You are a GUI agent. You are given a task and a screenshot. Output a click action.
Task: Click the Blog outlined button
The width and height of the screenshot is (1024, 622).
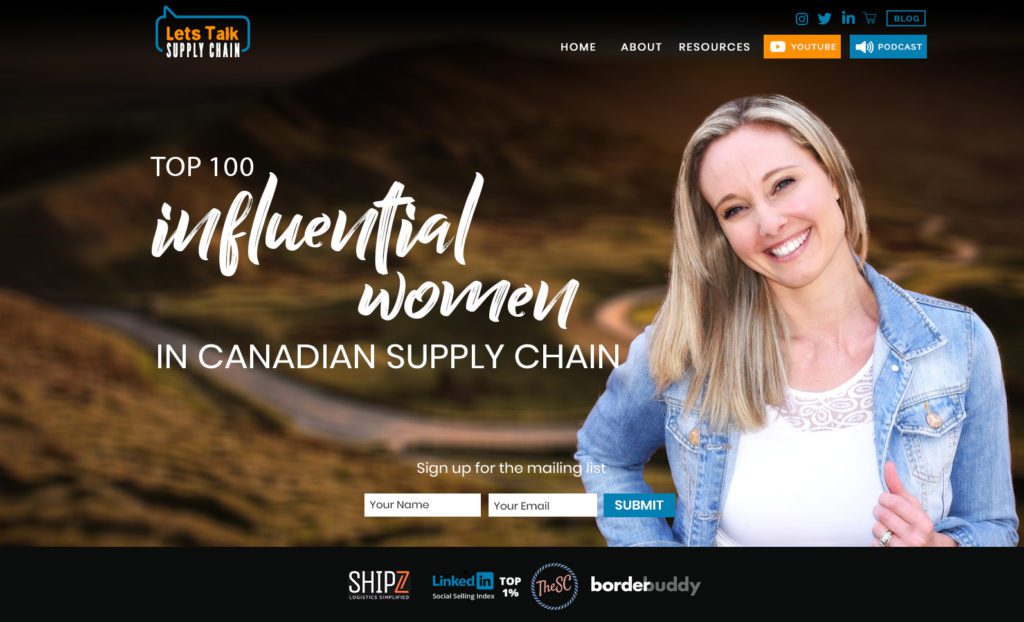coord(906,18)
